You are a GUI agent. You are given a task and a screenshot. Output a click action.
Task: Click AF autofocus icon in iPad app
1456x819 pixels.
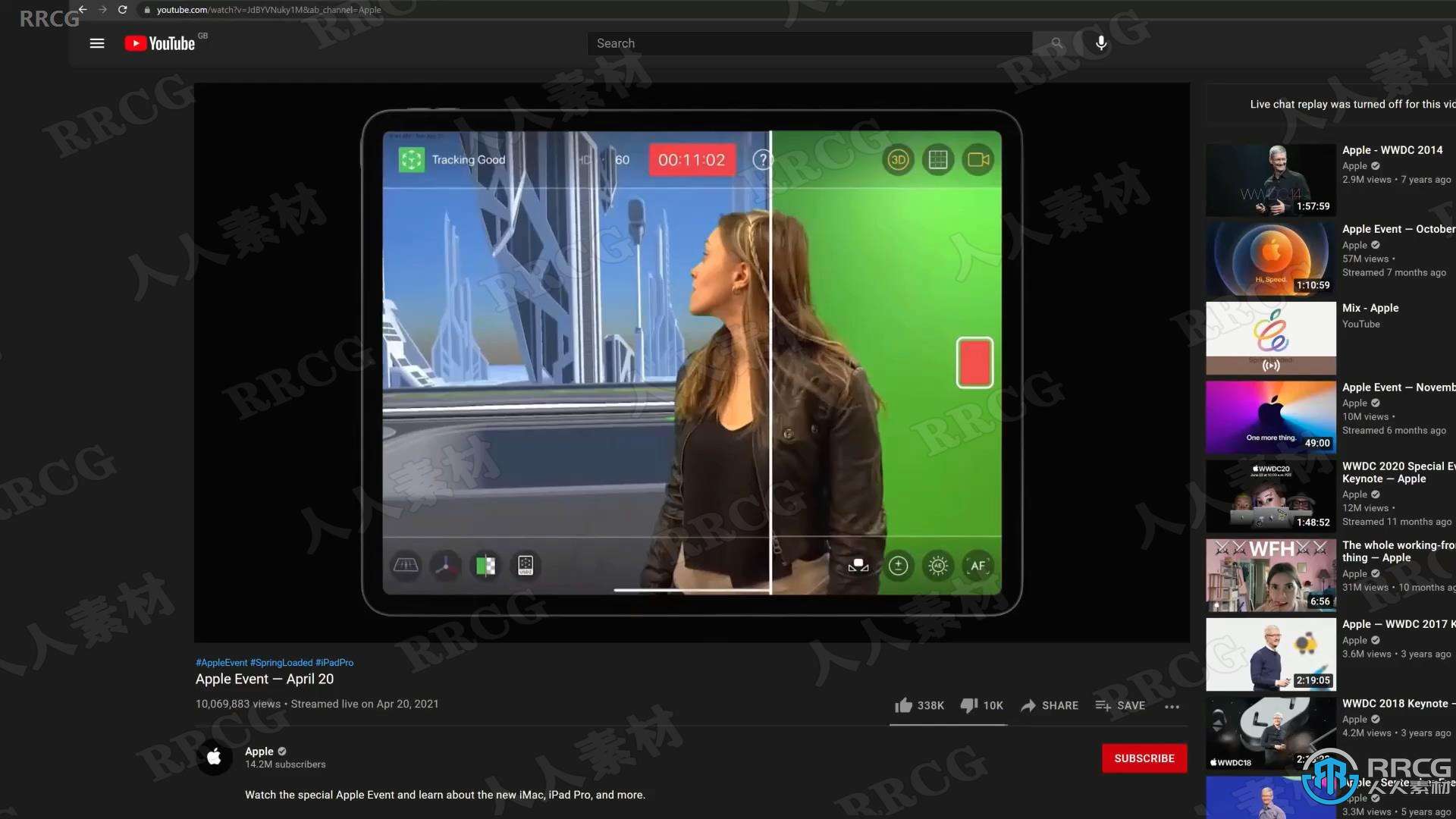[x=978, y=566]
